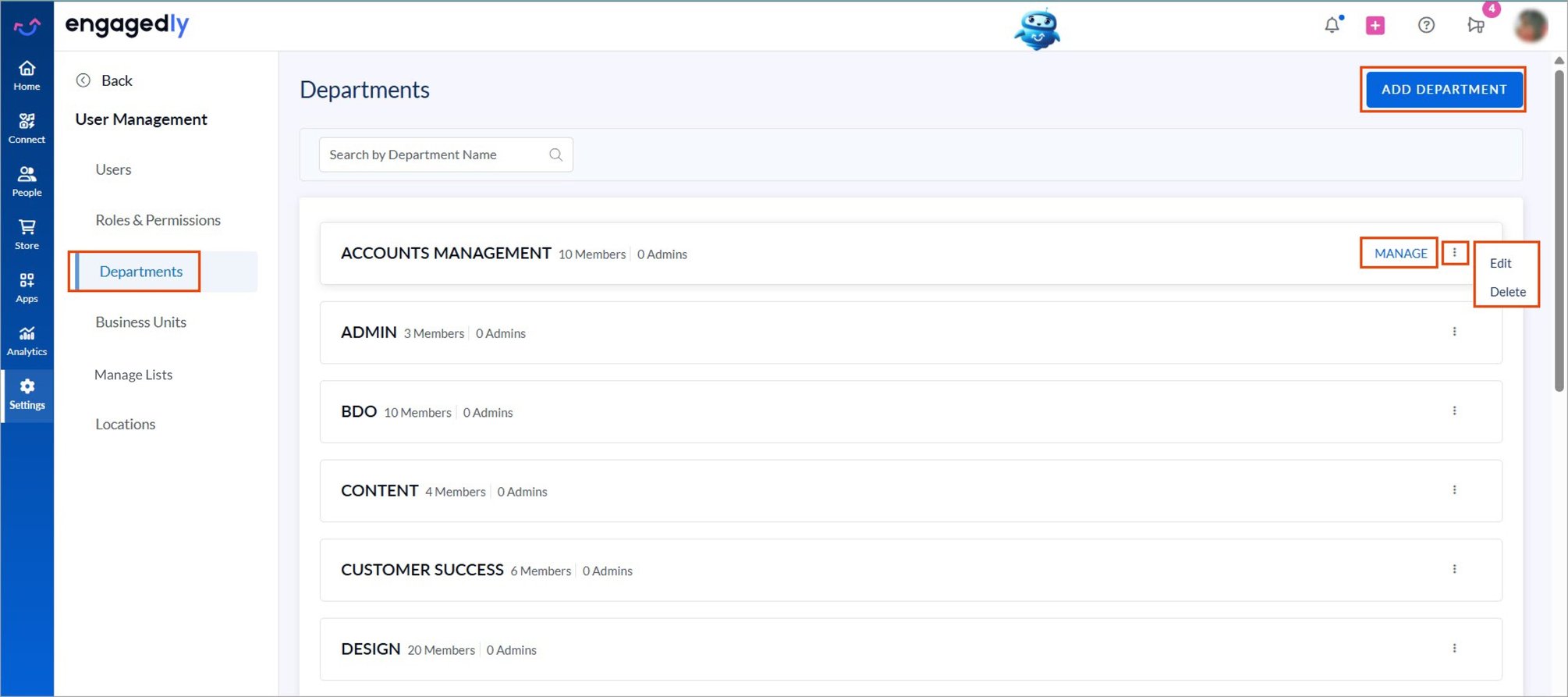Open Roles & Permissions
The height and width of the screenshot is (697, 1568).
coord(158,220)
